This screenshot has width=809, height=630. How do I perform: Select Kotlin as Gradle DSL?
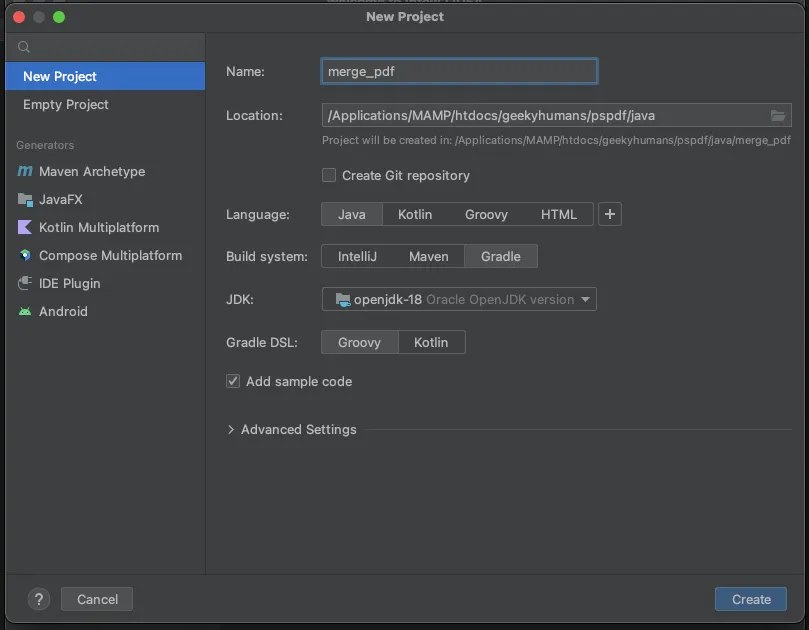coord(431,342)
